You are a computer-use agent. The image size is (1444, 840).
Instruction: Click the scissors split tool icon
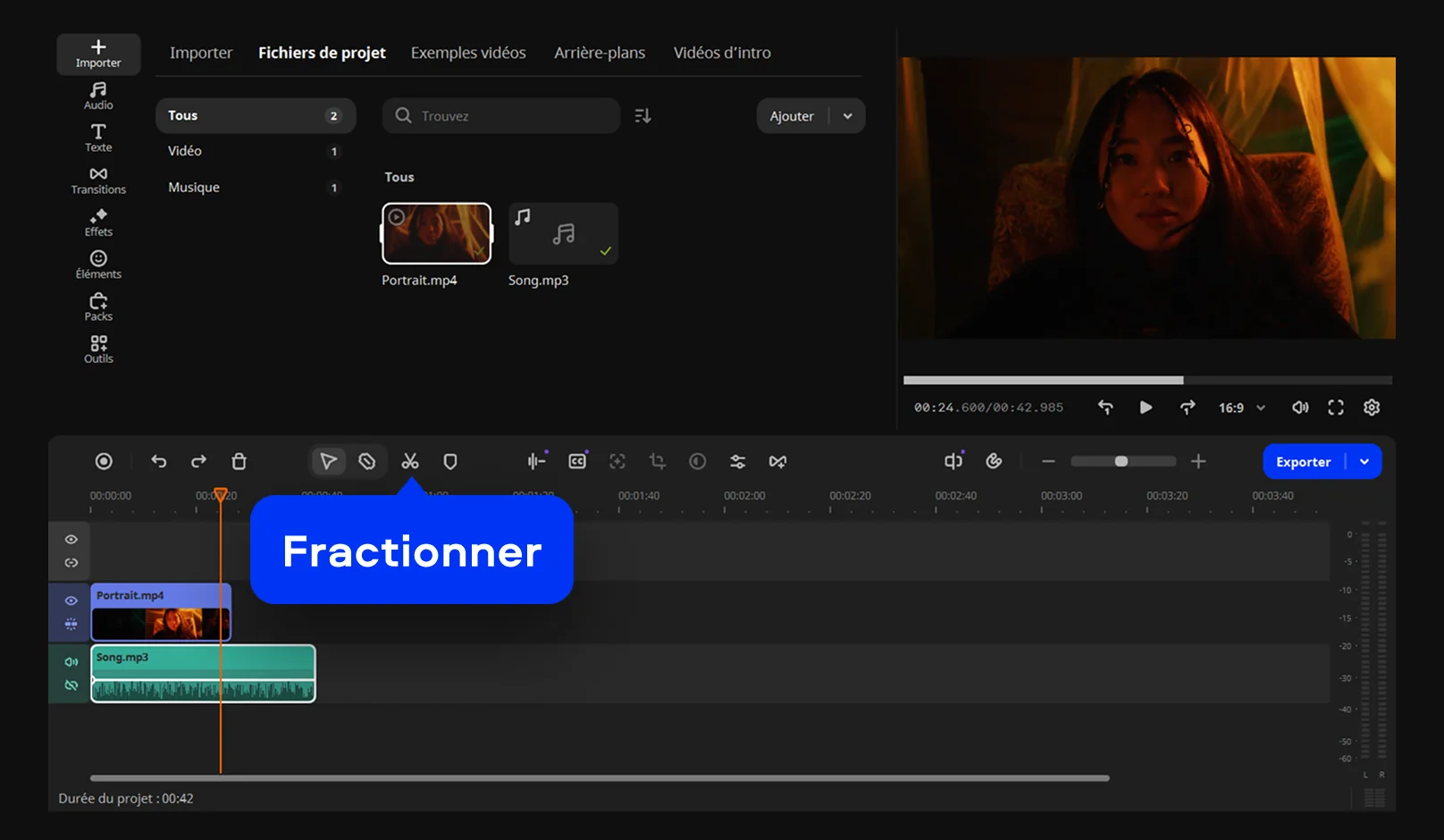[410, 461]
